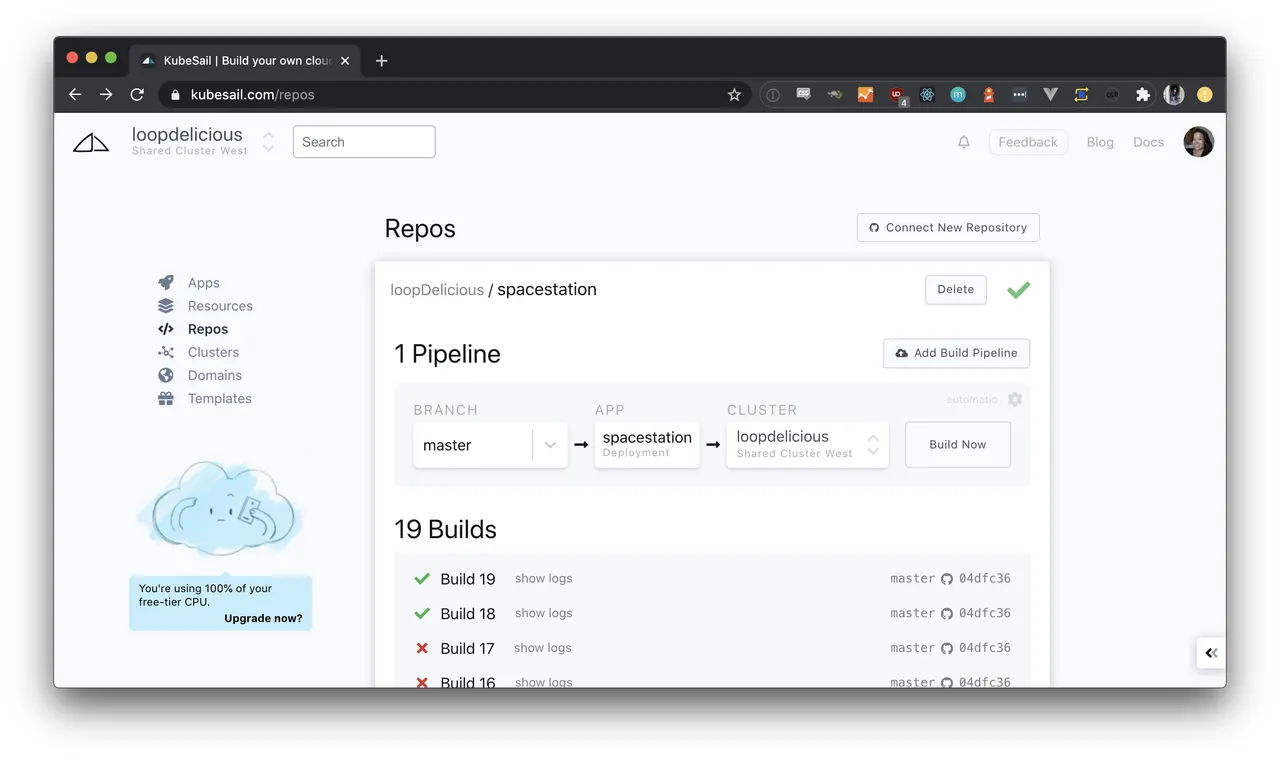Click the Search input field
1280x759 pixels.
click(x=364, y=142)
